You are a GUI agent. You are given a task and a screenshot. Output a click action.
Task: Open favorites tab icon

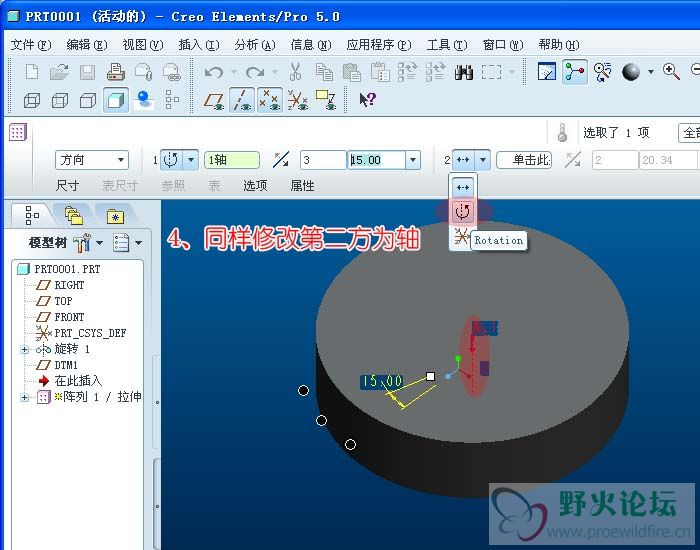pos(116,217)
